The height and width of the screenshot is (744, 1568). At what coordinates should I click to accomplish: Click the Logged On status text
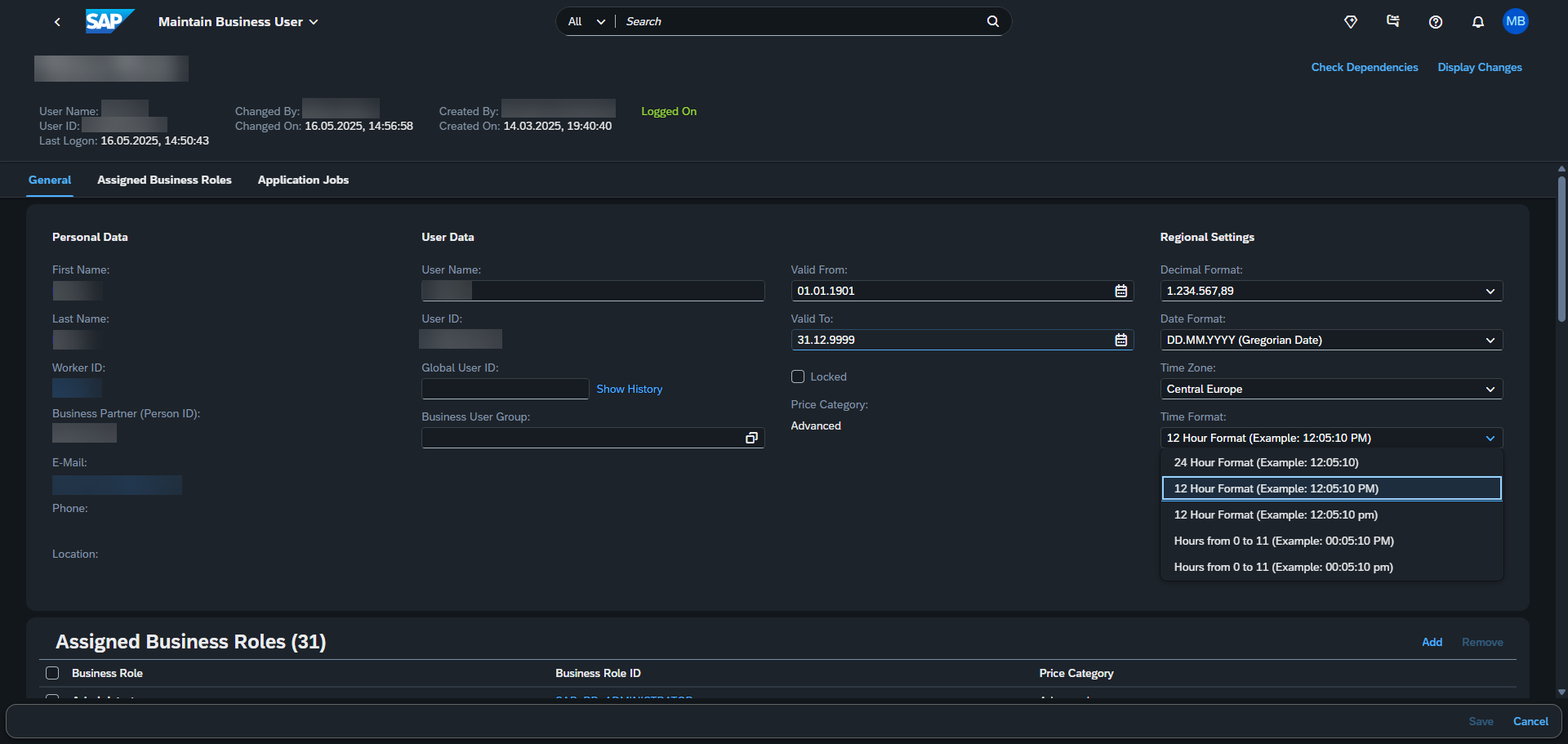click(x=669, y=111)
